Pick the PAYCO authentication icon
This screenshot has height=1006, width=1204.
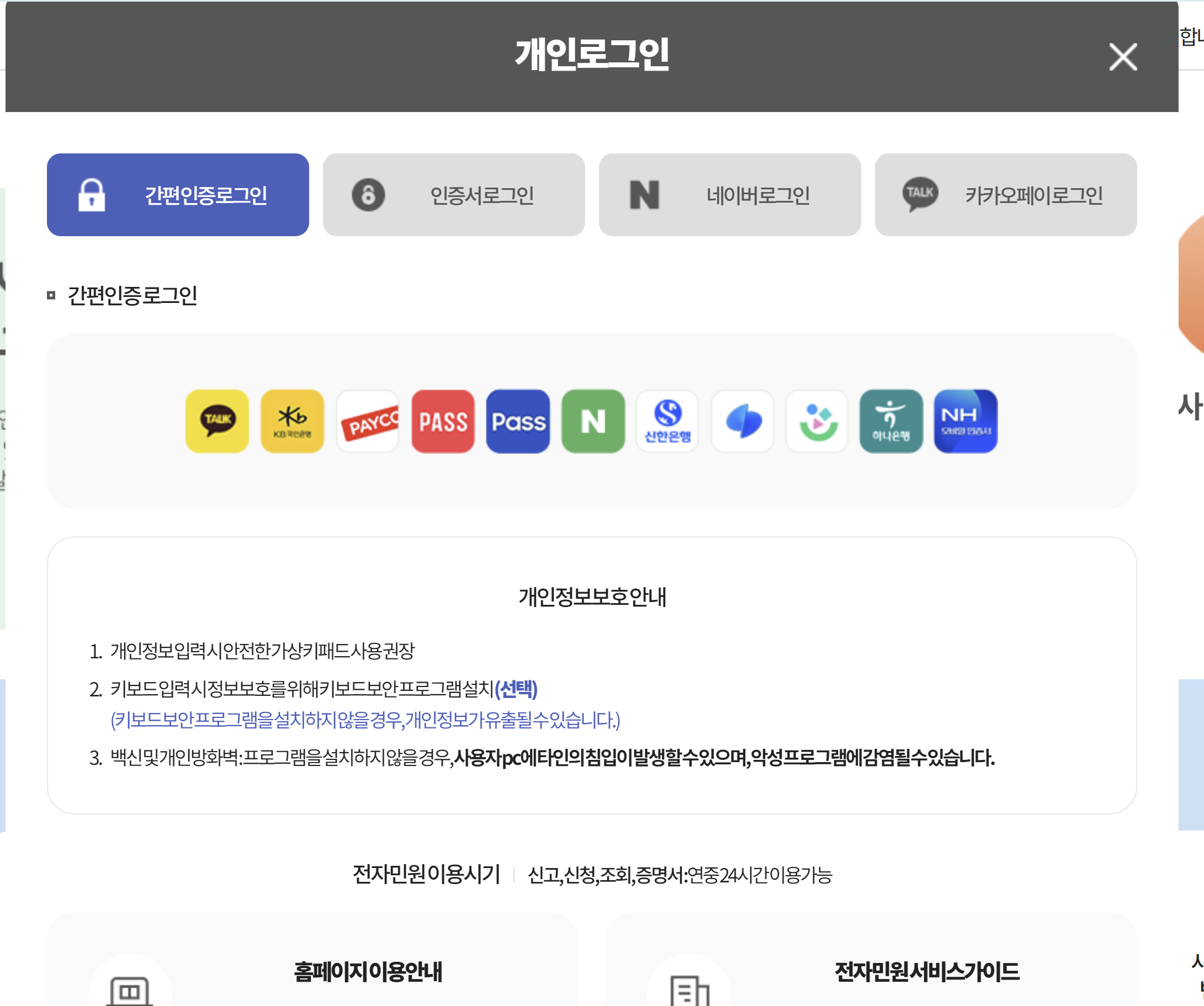[368, 421]
